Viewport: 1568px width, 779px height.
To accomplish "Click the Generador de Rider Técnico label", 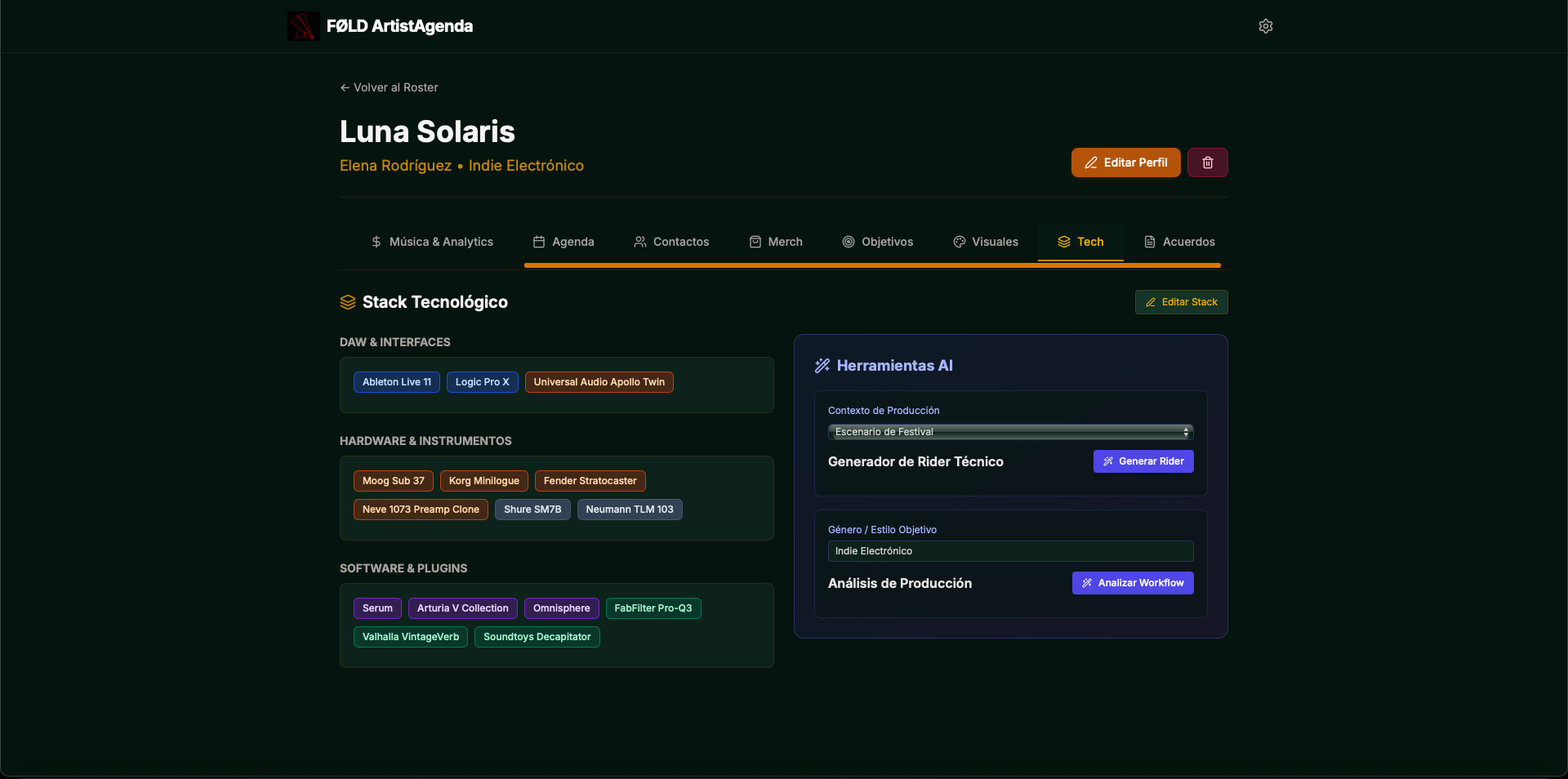I will pos(915,461).
